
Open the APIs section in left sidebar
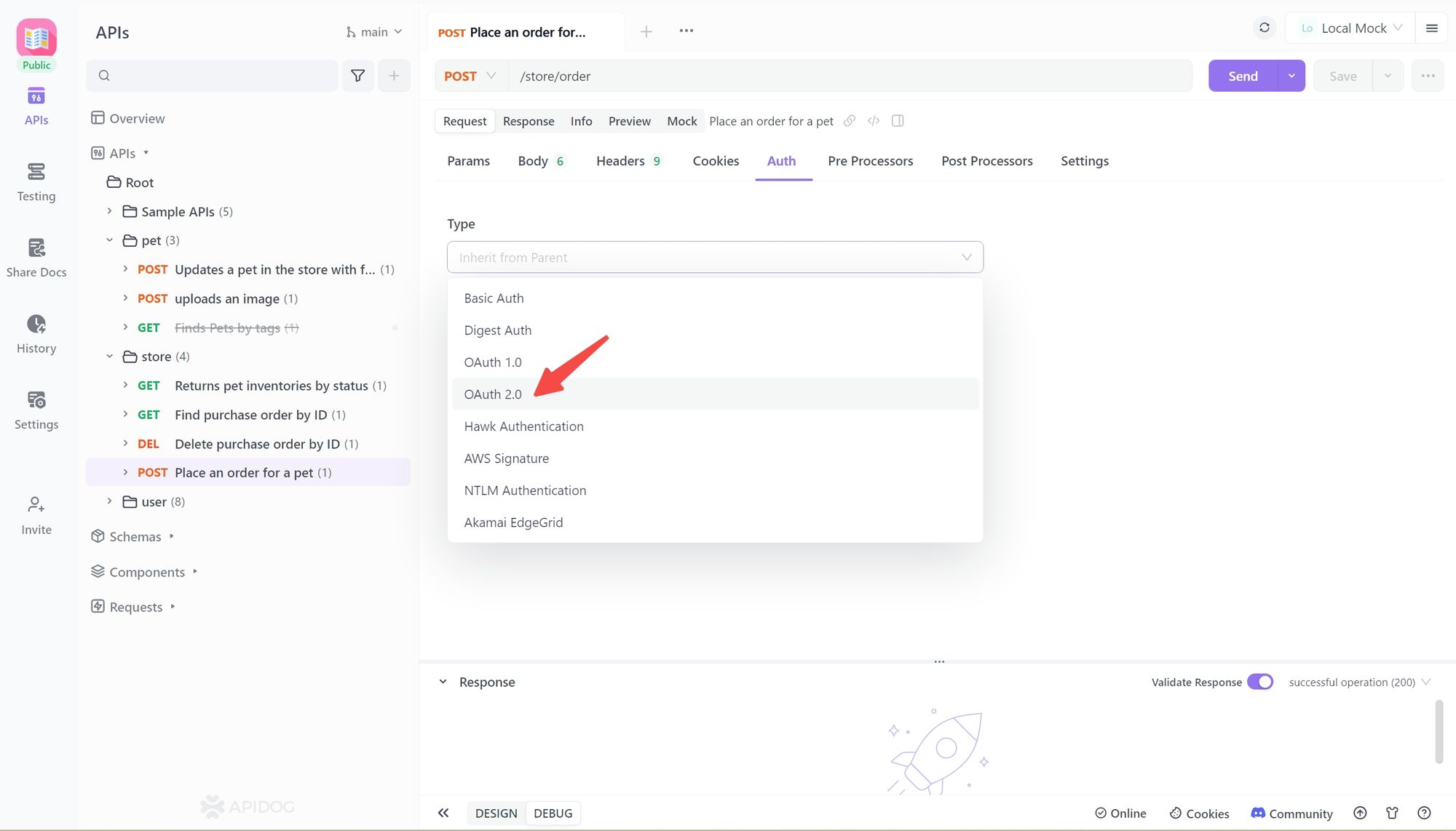tap(36, 107)
